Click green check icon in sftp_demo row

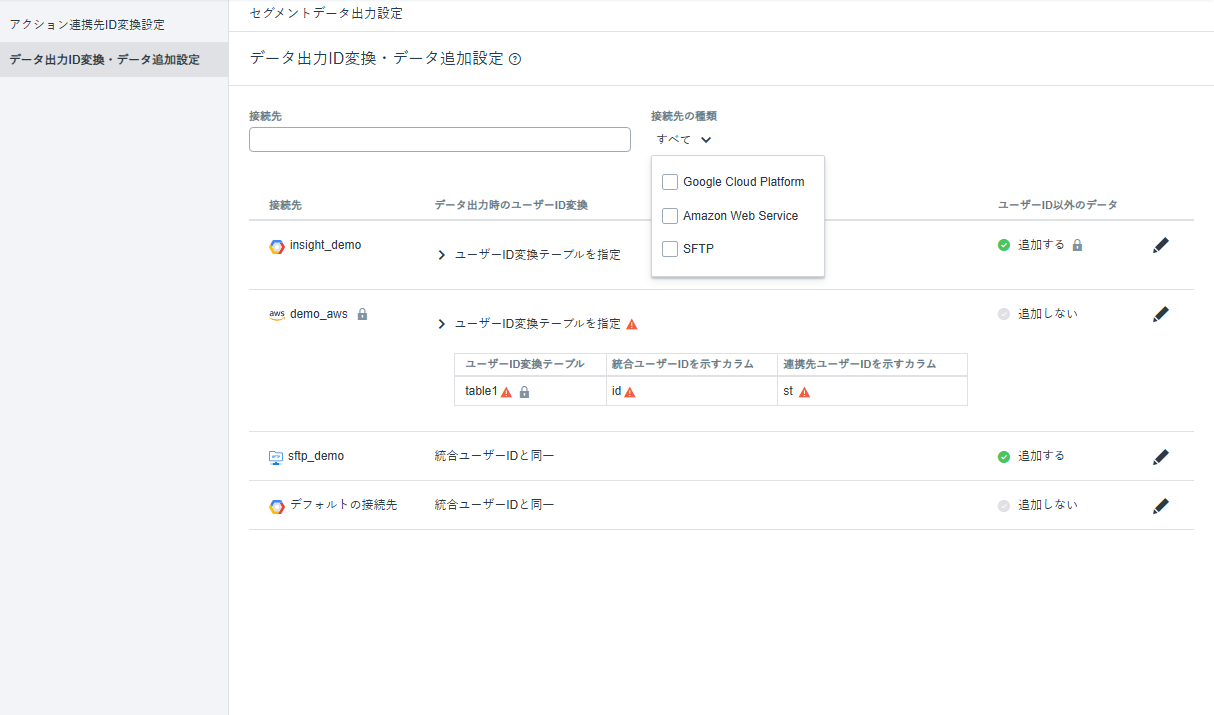click(1004, 457)
